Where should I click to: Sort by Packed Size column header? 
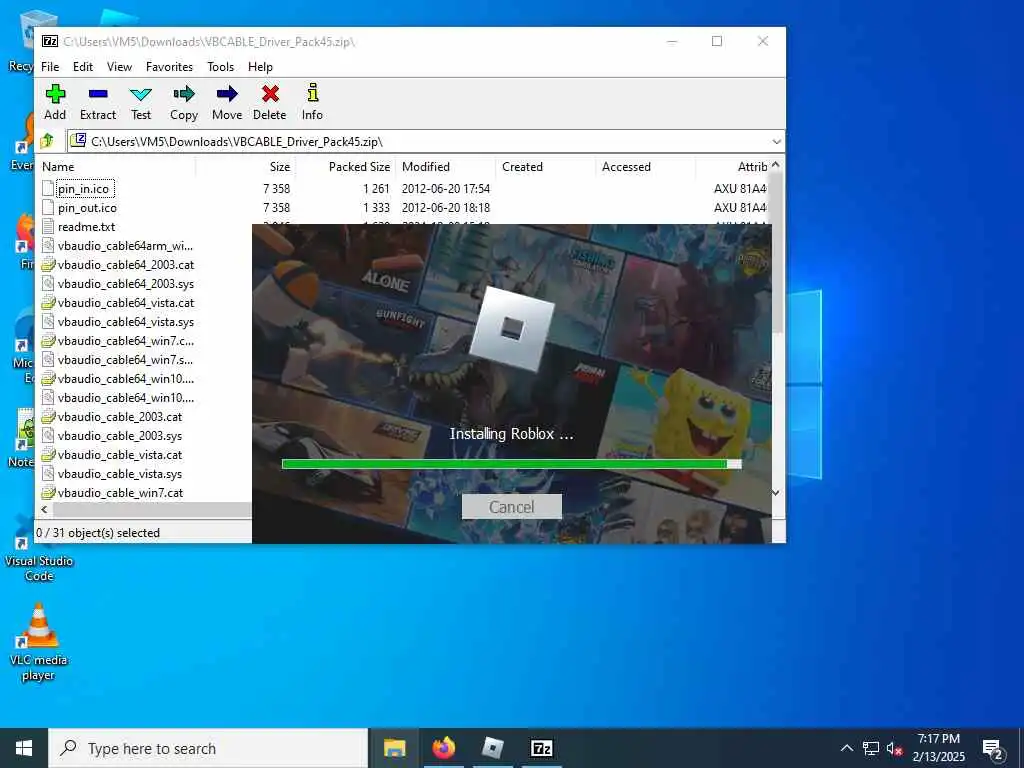[x=345, y=167]
